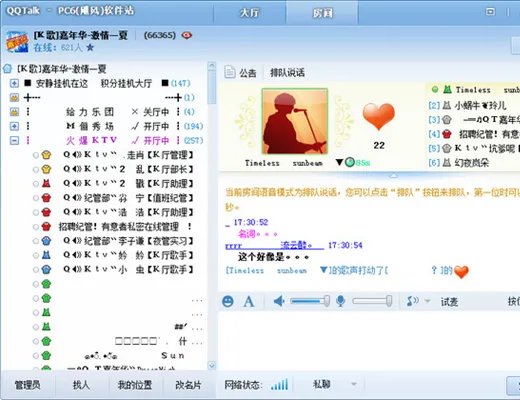The width and height of the screenshot is (520, 400).
Task: Click the red eye icon beside 66365
Action: (x=187, y=35)
